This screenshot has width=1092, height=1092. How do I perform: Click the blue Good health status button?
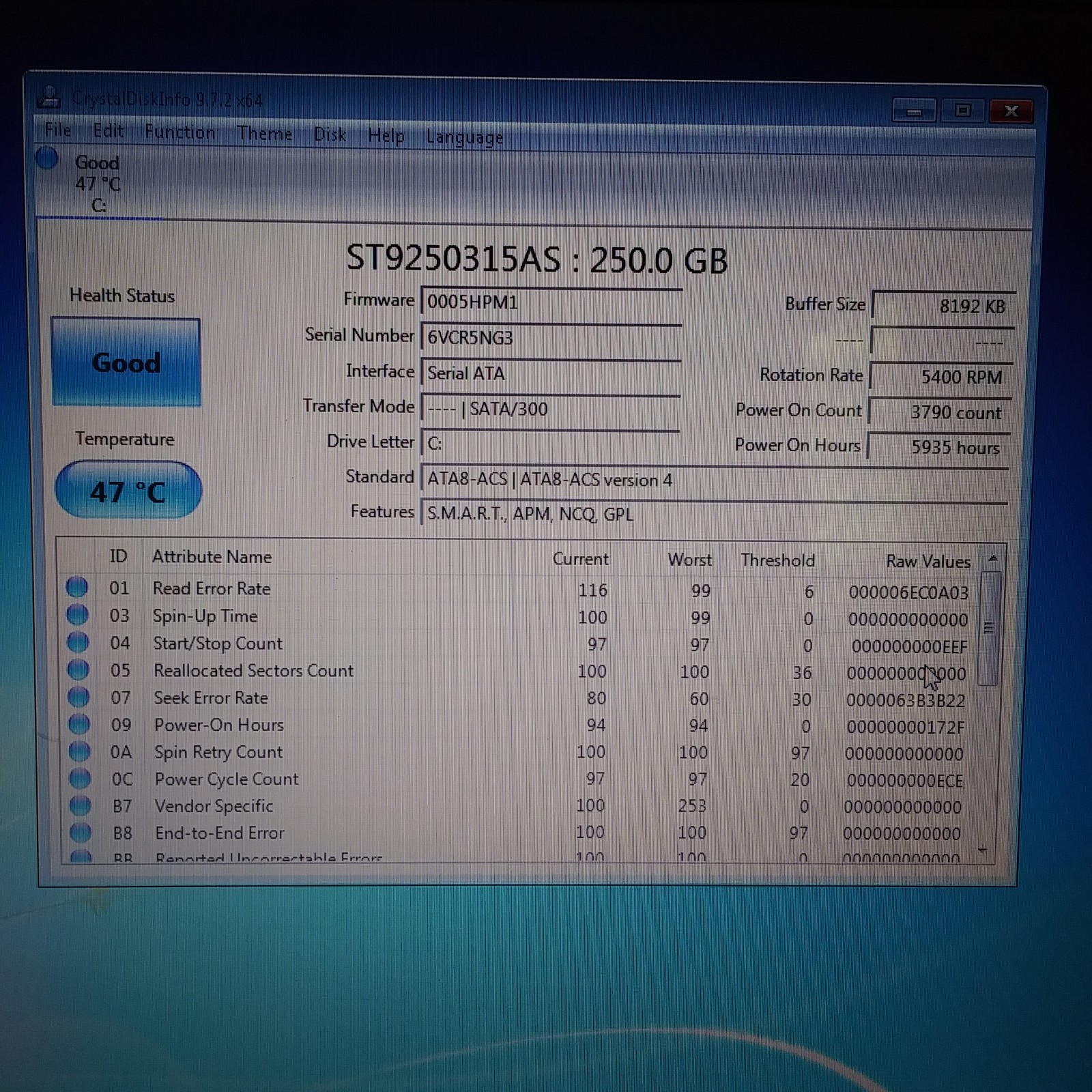pyautogui.click(x=126, y=362)
